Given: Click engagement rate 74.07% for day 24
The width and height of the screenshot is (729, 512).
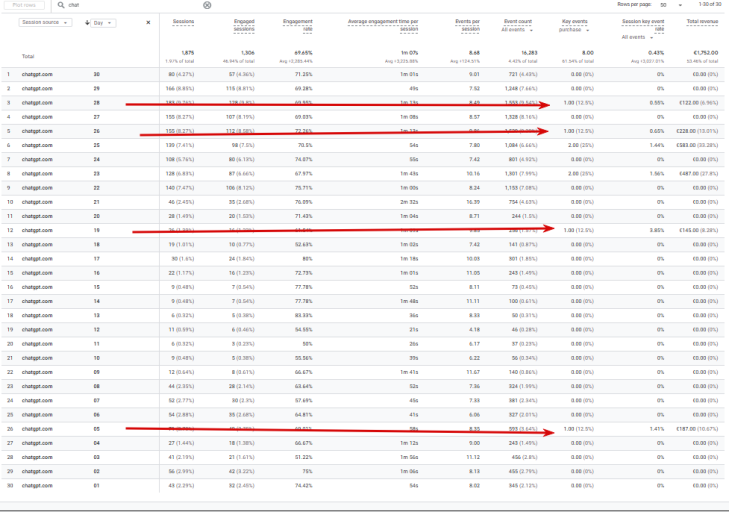Looking at the screenshot, I should tap(304, 160).
